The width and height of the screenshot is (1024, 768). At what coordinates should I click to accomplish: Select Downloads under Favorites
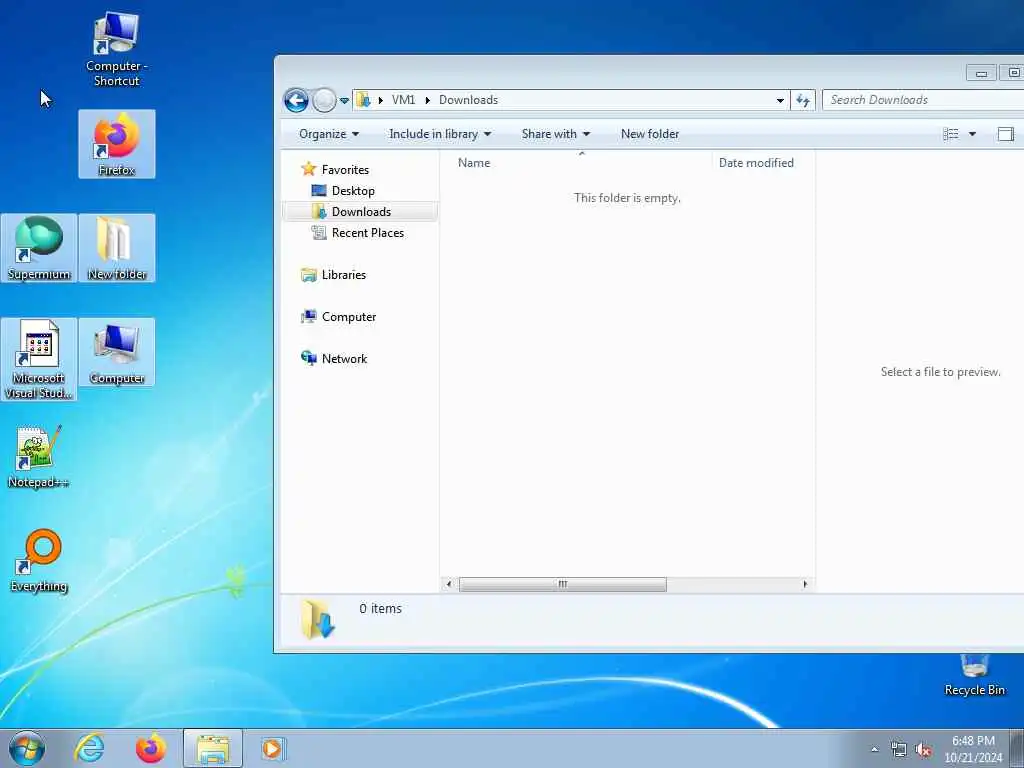(x=360, y=212)
